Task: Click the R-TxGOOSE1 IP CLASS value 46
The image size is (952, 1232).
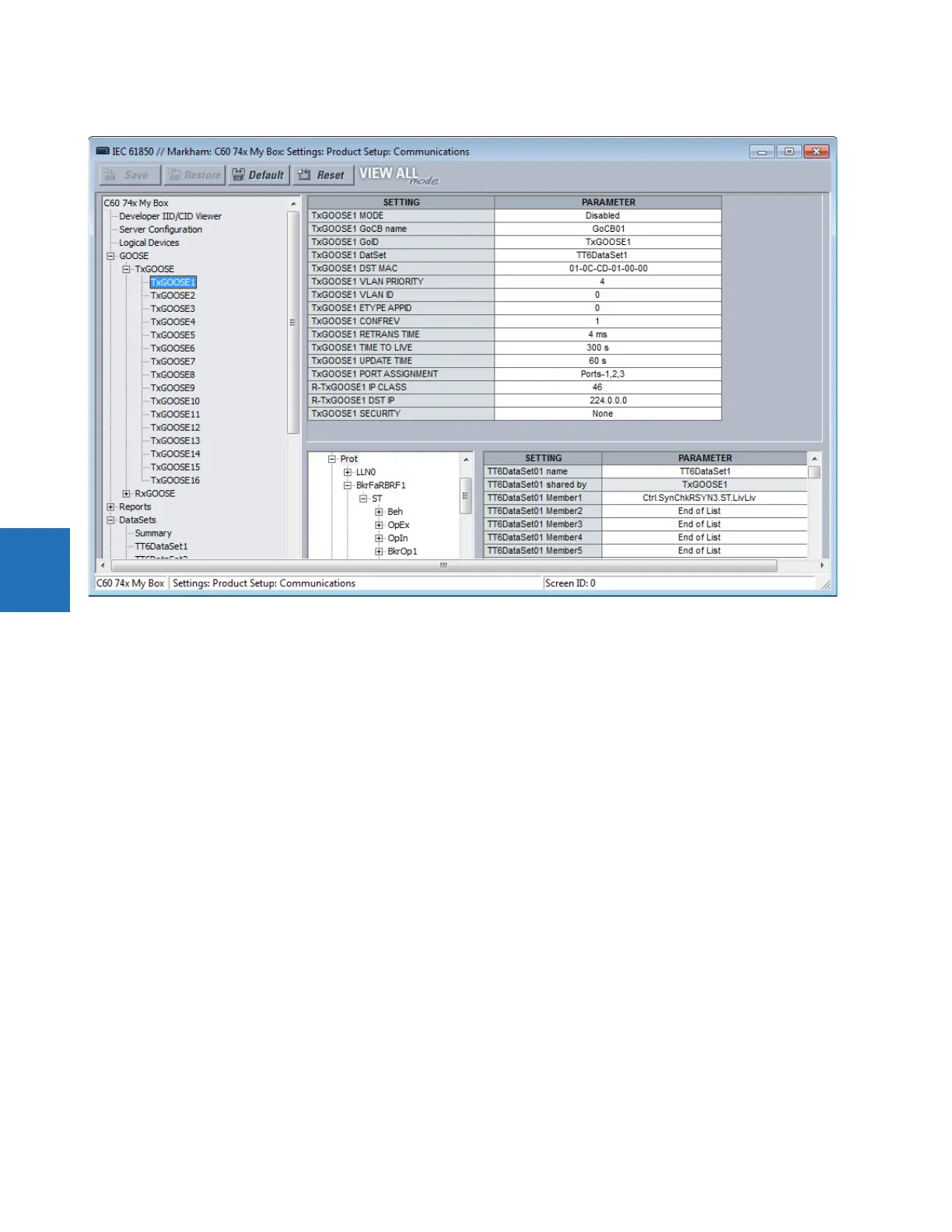Action: 608,387
